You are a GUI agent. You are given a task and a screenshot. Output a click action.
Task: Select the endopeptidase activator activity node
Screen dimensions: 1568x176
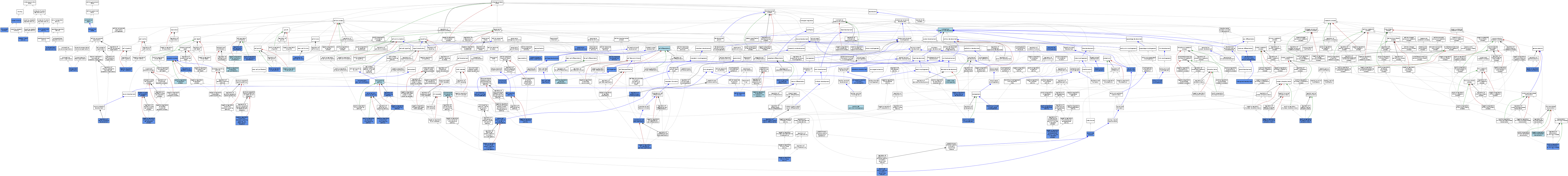tap(50, 48)
